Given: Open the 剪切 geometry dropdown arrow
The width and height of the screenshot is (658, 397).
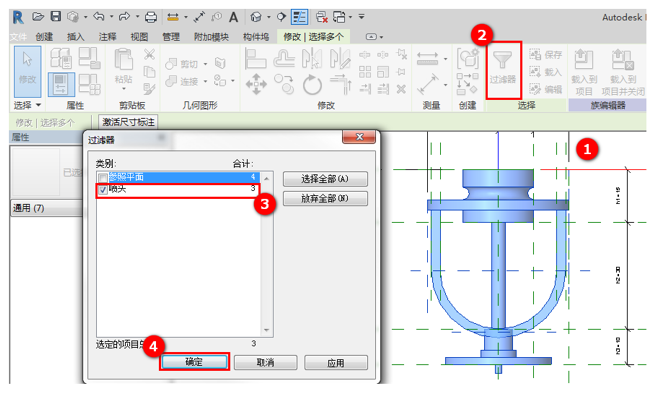Looking at the screenshot, I should [205, 64].
